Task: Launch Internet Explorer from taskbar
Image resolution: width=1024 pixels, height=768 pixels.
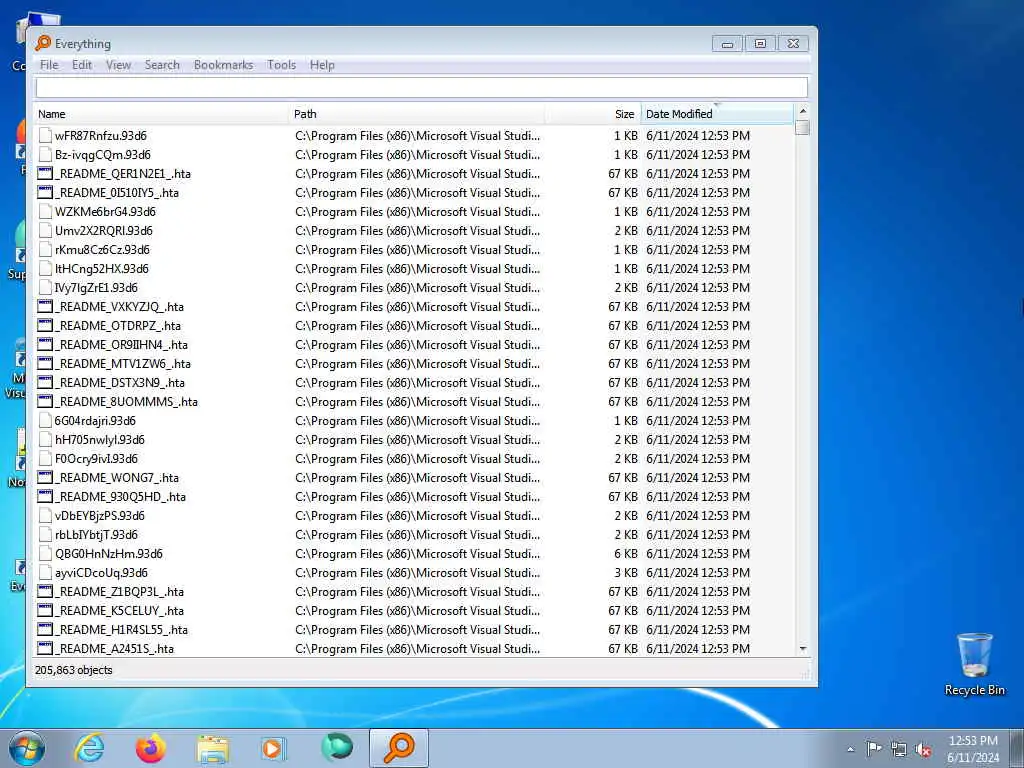Action: [89, 748]
